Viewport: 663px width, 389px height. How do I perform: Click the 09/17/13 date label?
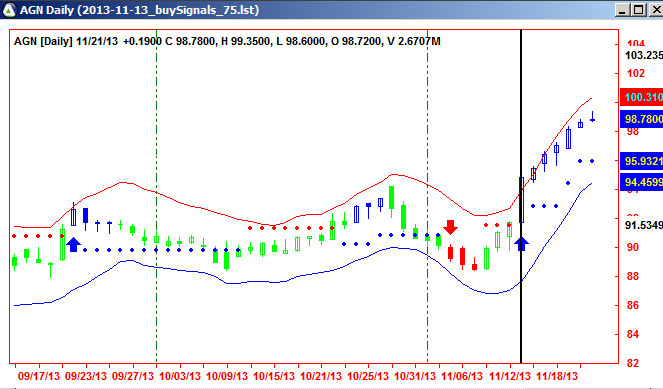[39, 376]
